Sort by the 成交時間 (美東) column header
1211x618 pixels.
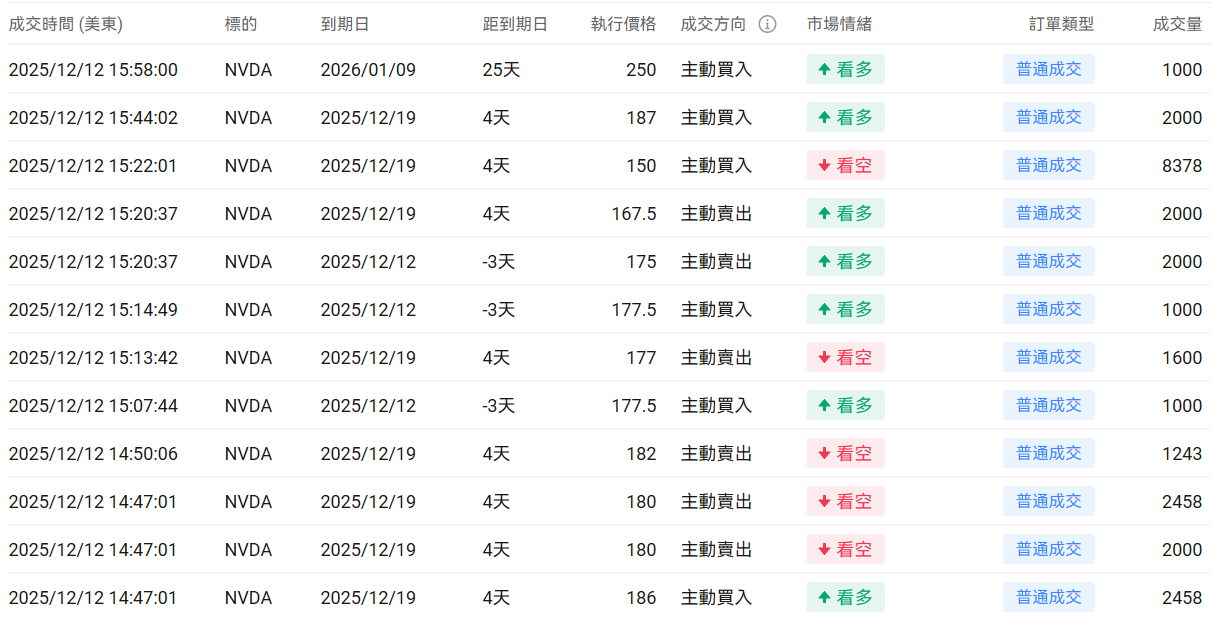point(65,24)
